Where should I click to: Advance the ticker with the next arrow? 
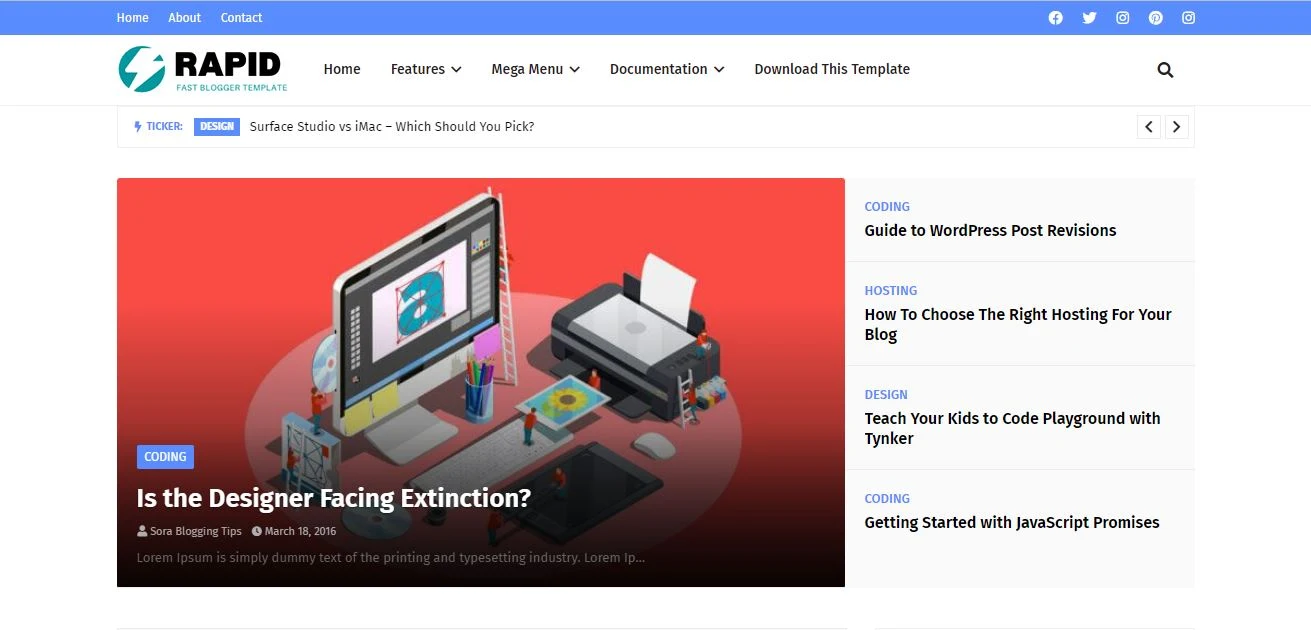tap(1176, 126)
